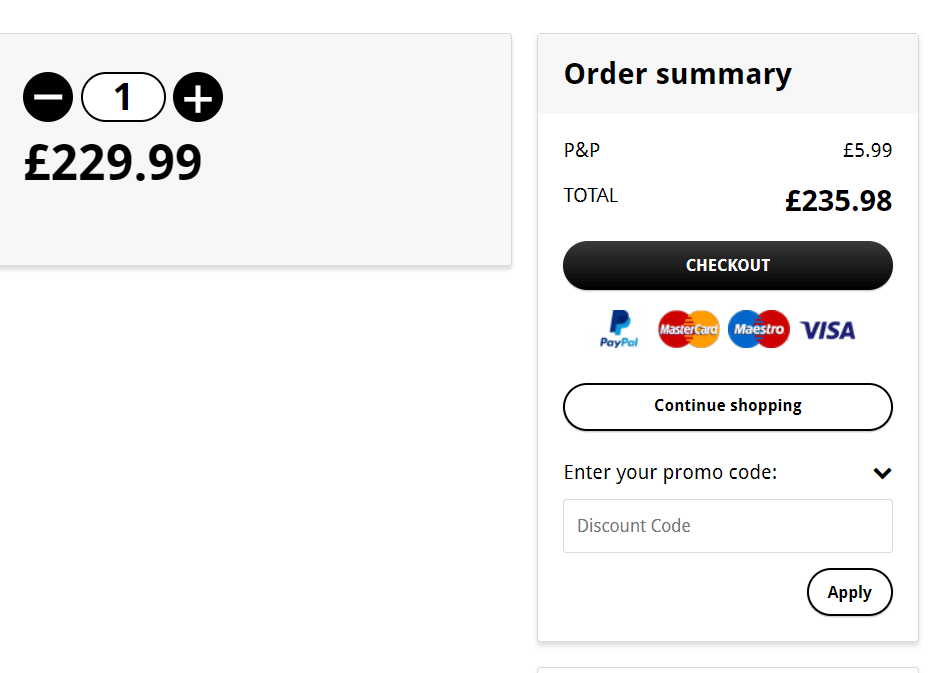
Task: Select the Maestro payment icon
Action: 758,329
